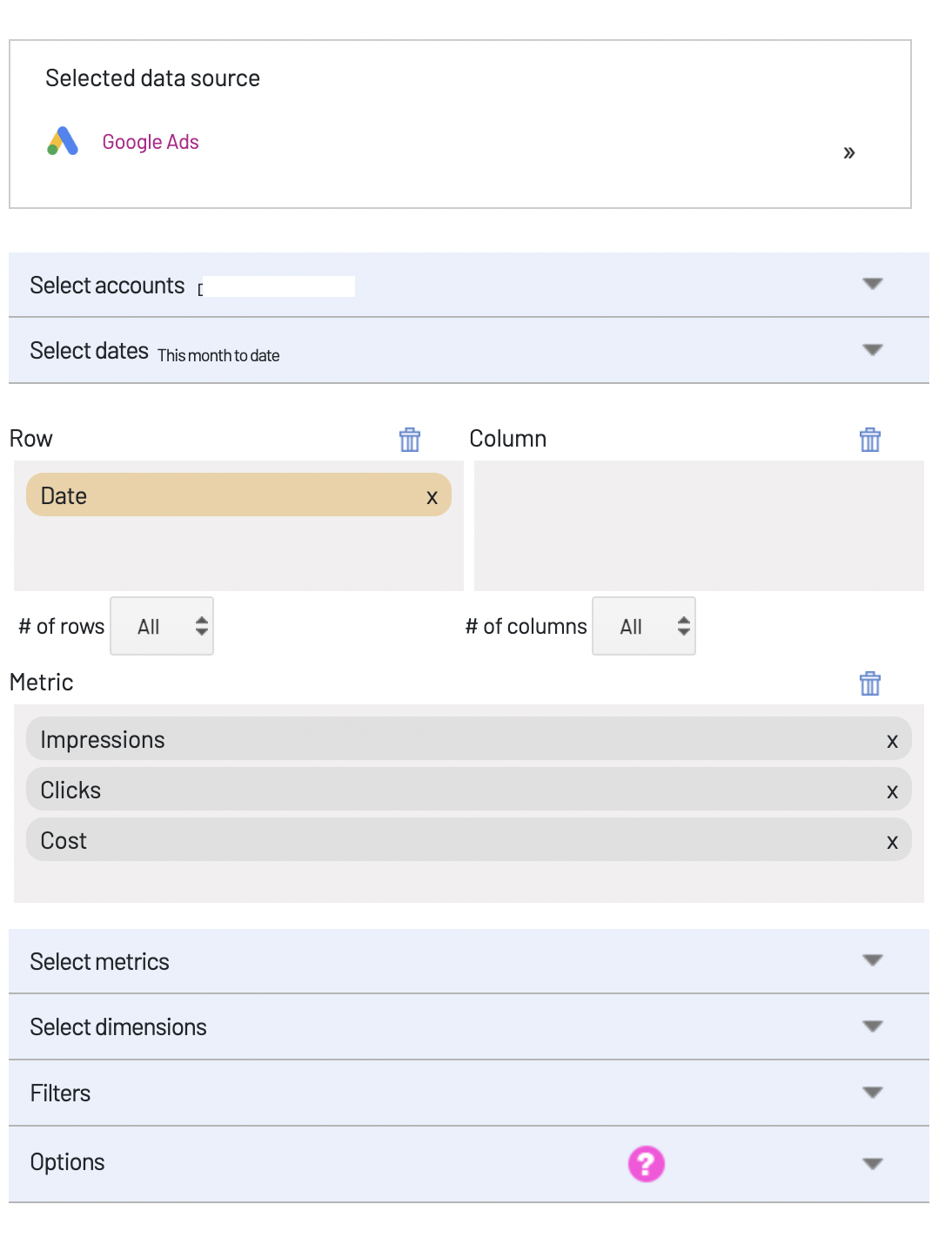Remove all Metrics via the trash icon
The image size is (952, 1238).
pyautogui.click(x=869, y=683)
